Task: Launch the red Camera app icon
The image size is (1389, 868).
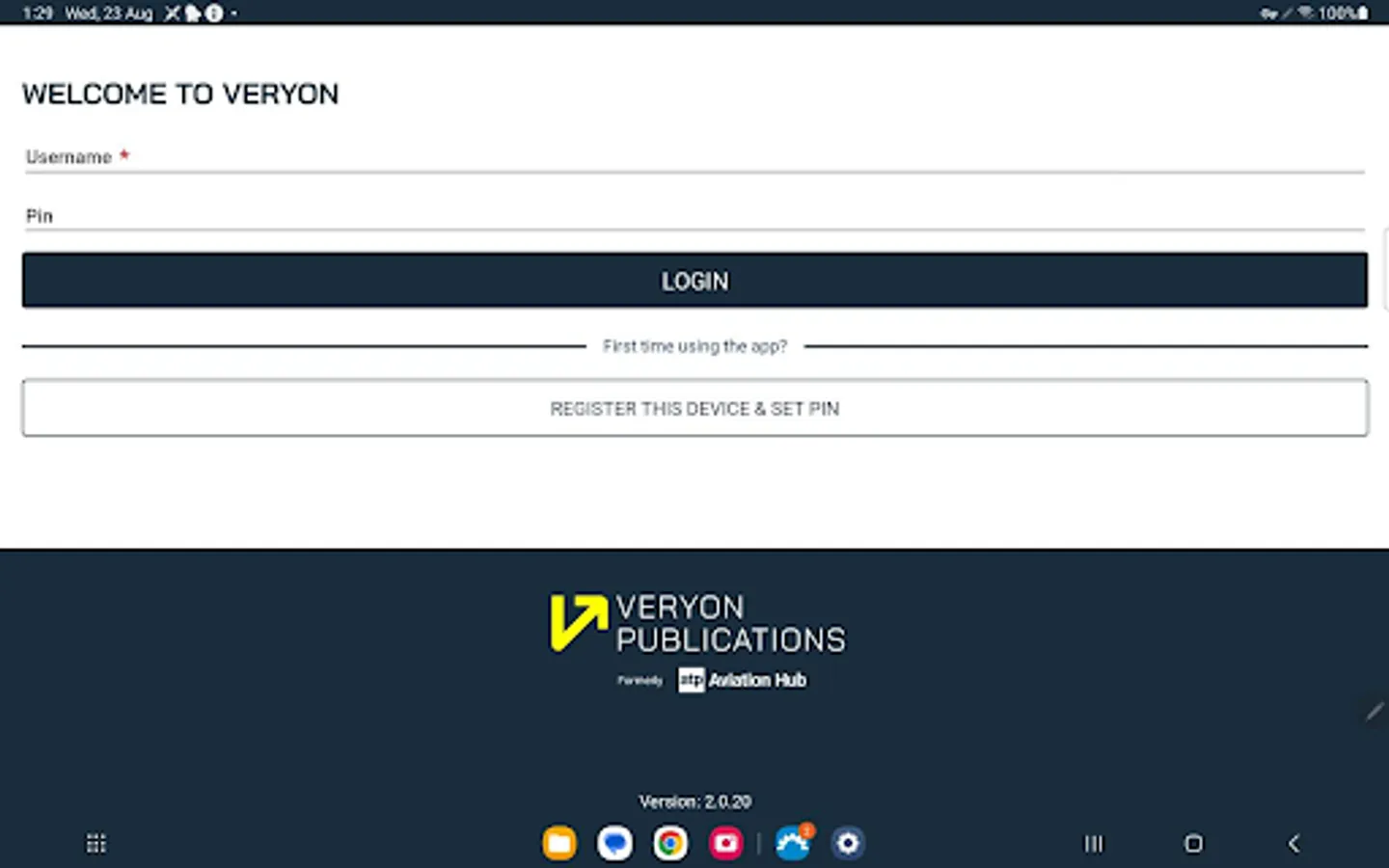Action: coord(726,844)
